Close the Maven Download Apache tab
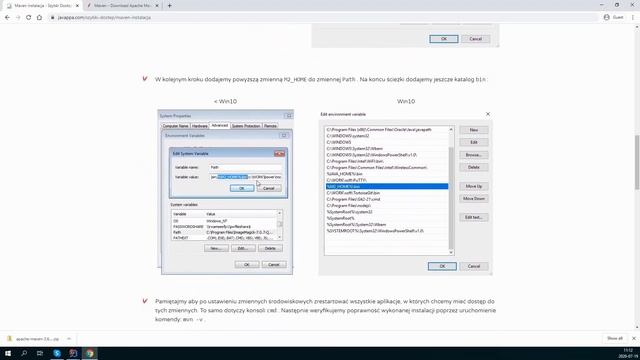640x360 pixels. point(157,6)
